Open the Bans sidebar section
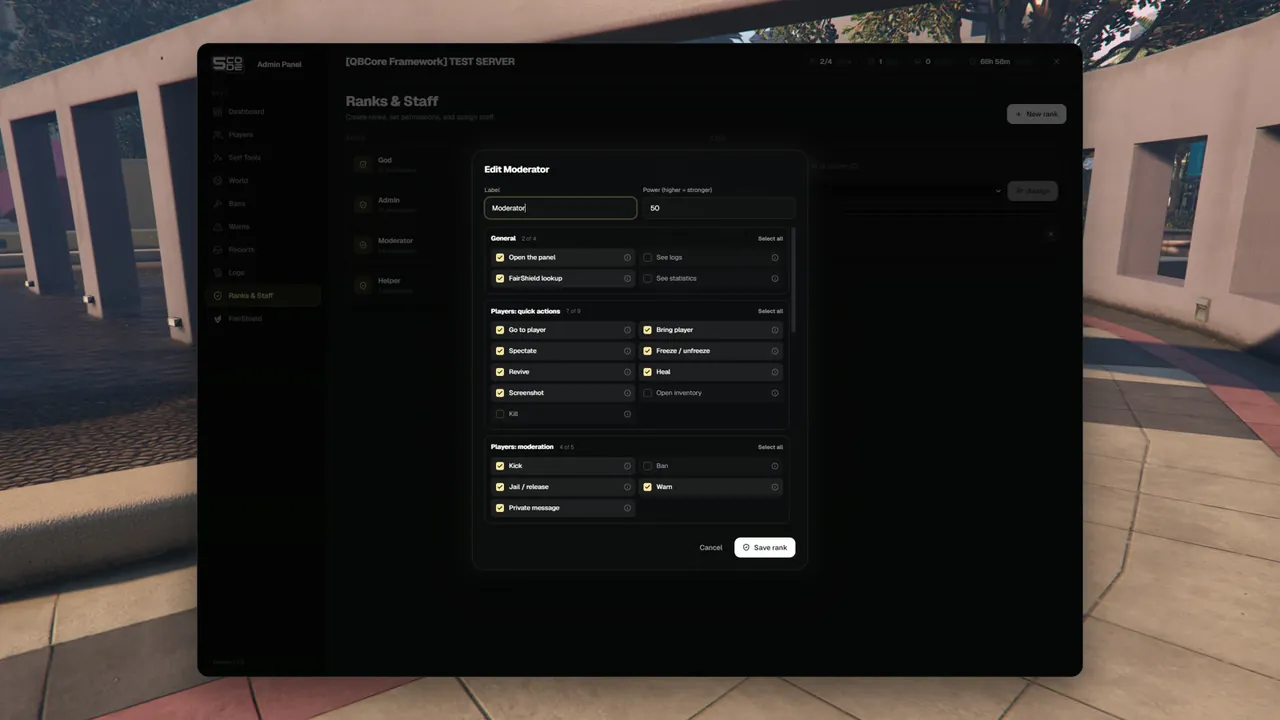The width and height of the screenshot is (1280, 720). click(265, 203)
